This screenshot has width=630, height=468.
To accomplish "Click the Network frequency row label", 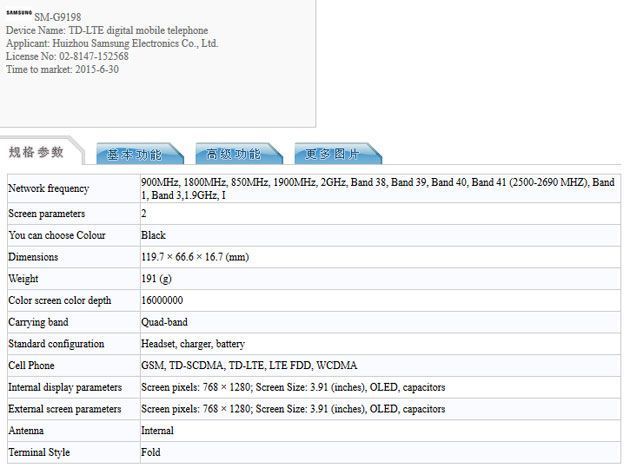I will point(48,188).
